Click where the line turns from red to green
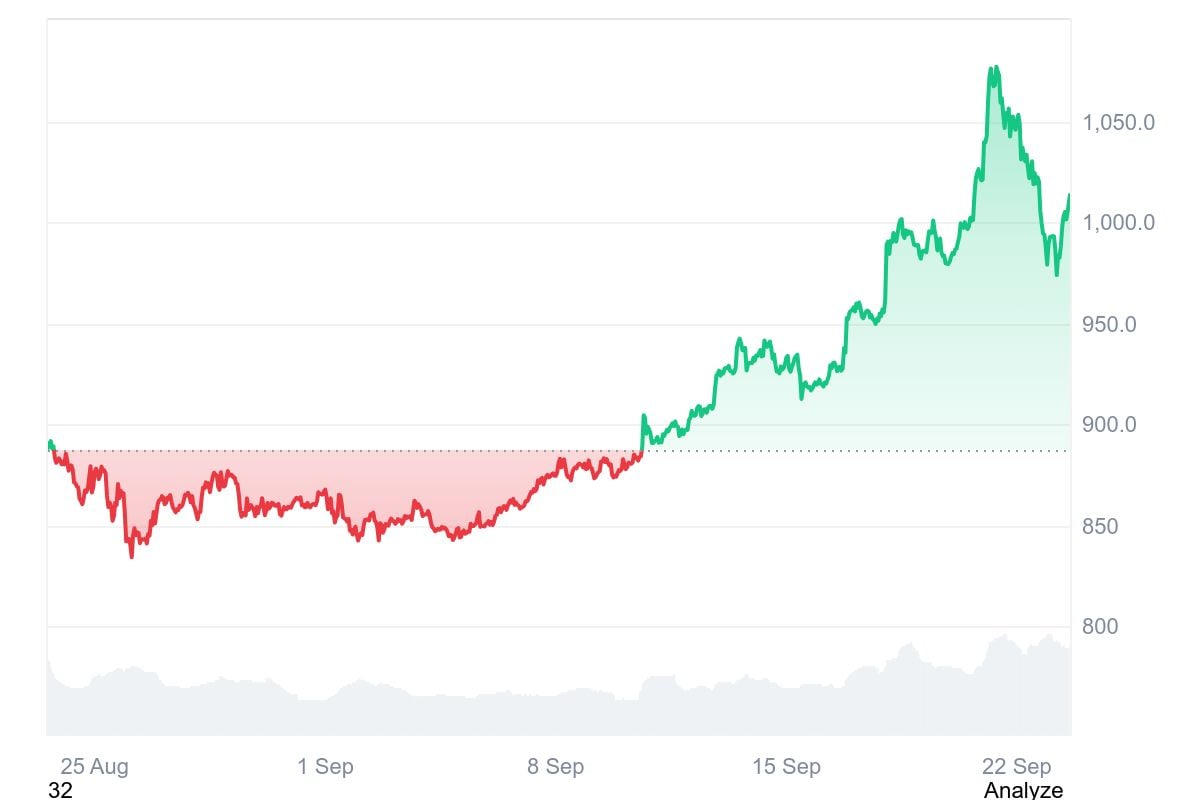Viewport: 1200px width, 800px height. click(x=642, y=450)
